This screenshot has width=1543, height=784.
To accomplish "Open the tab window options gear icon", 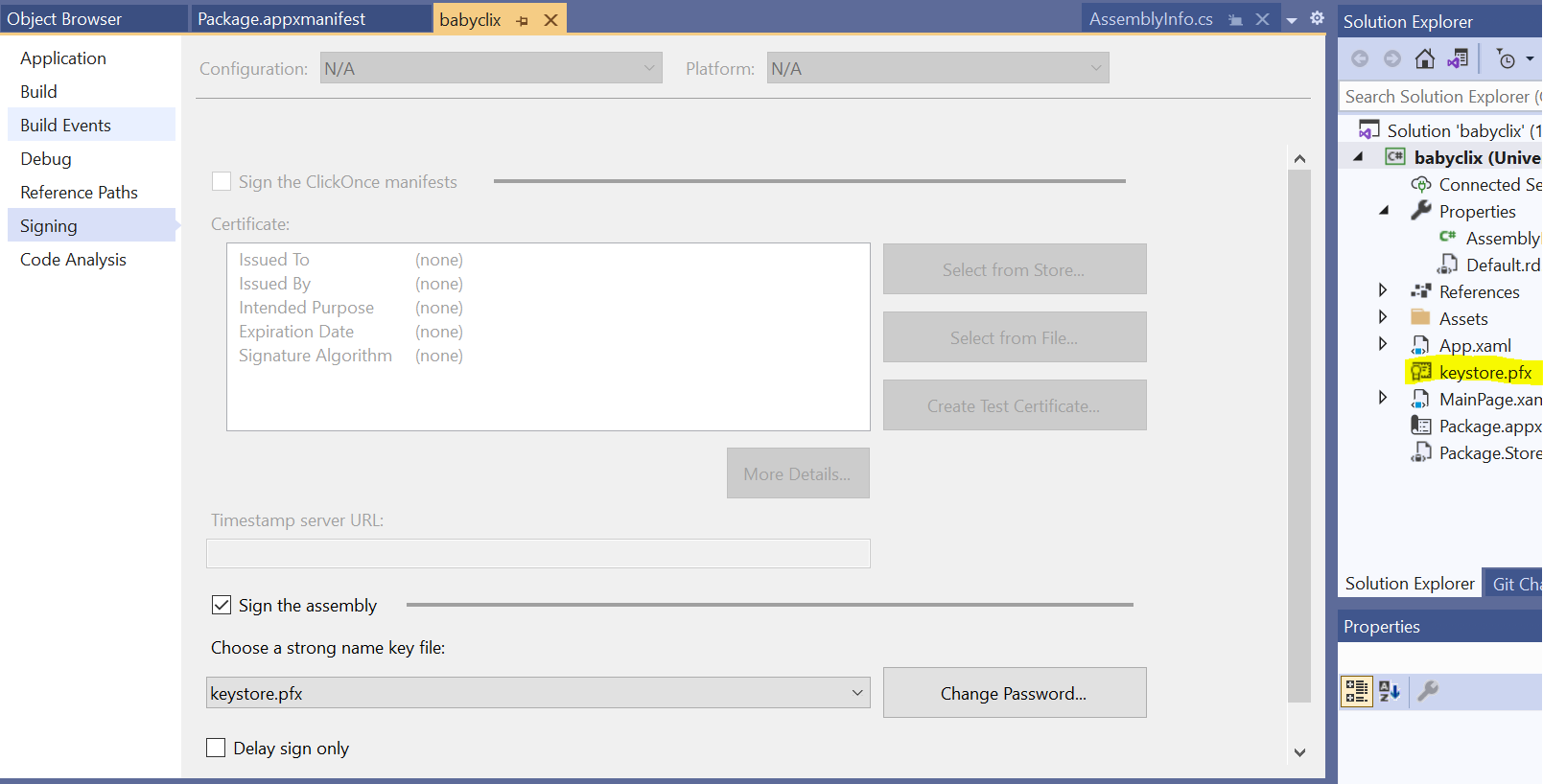I will click(x=1318, y=18).
